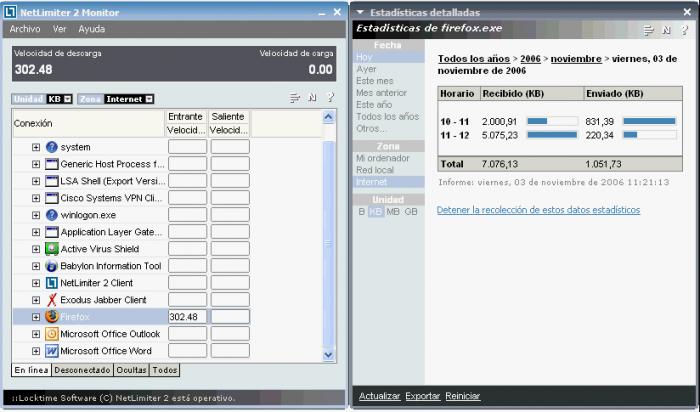Switch to the En línea tab
The height and width of the screenshot is (412, 700).
click(x=31, y=370)
